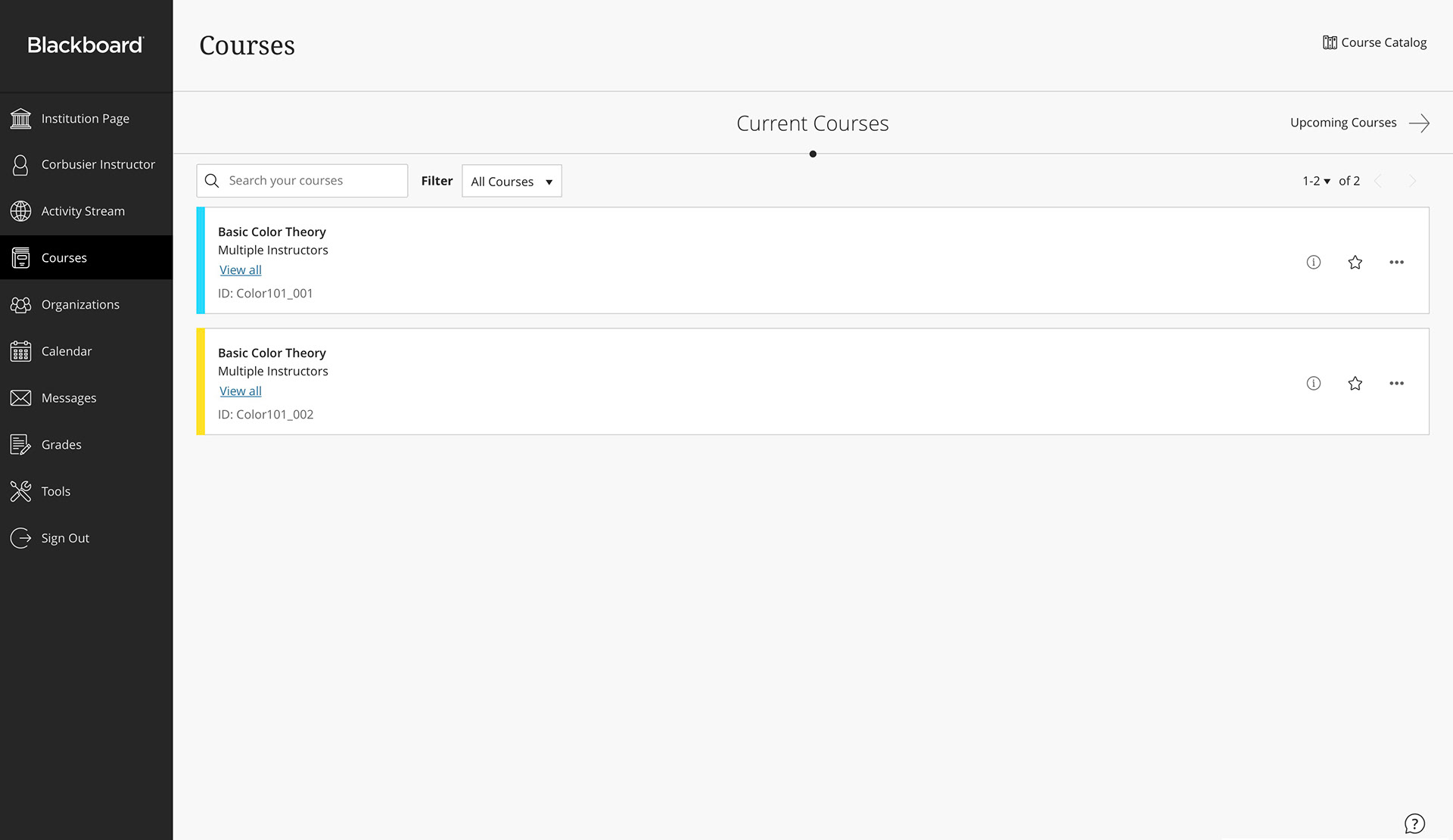Click the Tools wrench icon
The width and height of the screenshot is (1453, 840).
click(x=20, y=491)
